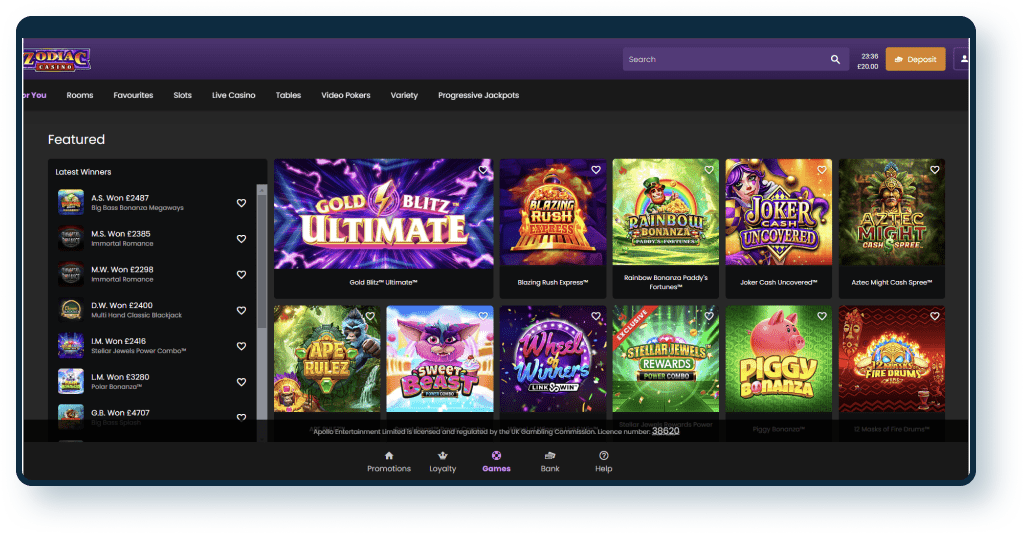The width and height of the screenshot is (1024, 534).
Task: Toggle heart on Wheel of Winners tile
Action: [x=596, y=316]
